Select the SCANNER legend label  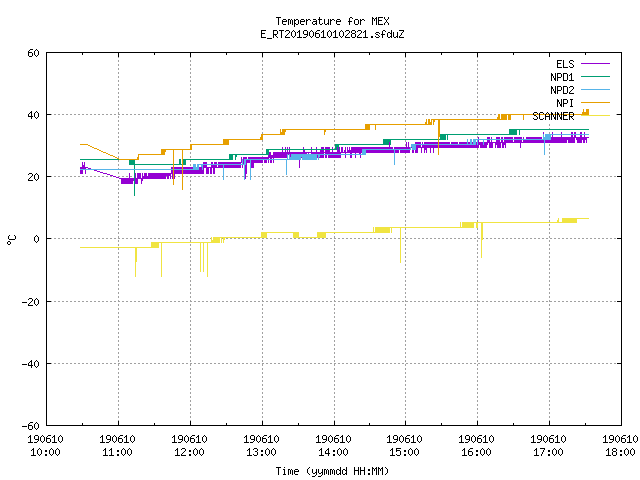coord(553,116)
